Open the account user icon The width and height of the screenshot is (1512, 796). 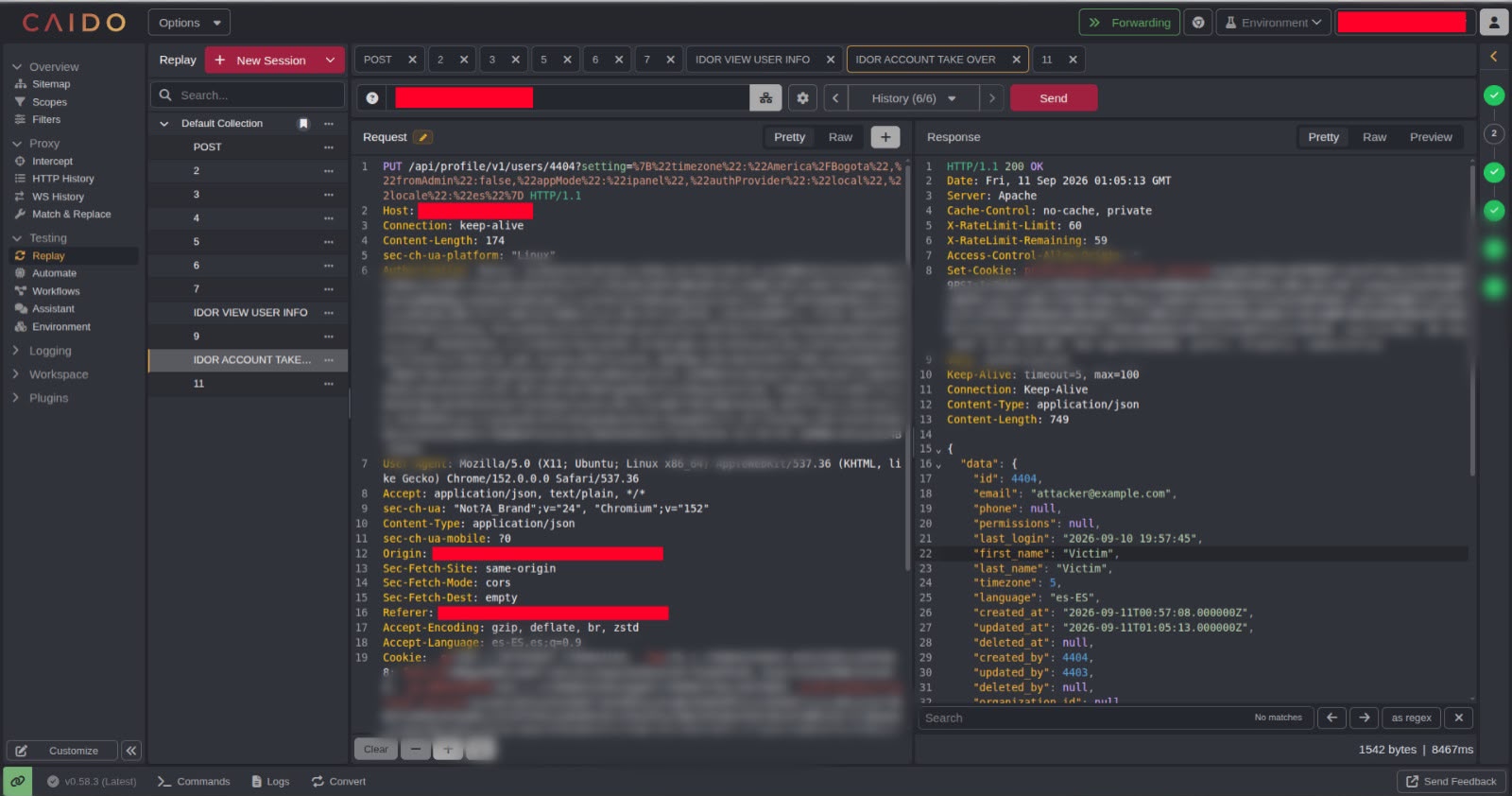1493,22
